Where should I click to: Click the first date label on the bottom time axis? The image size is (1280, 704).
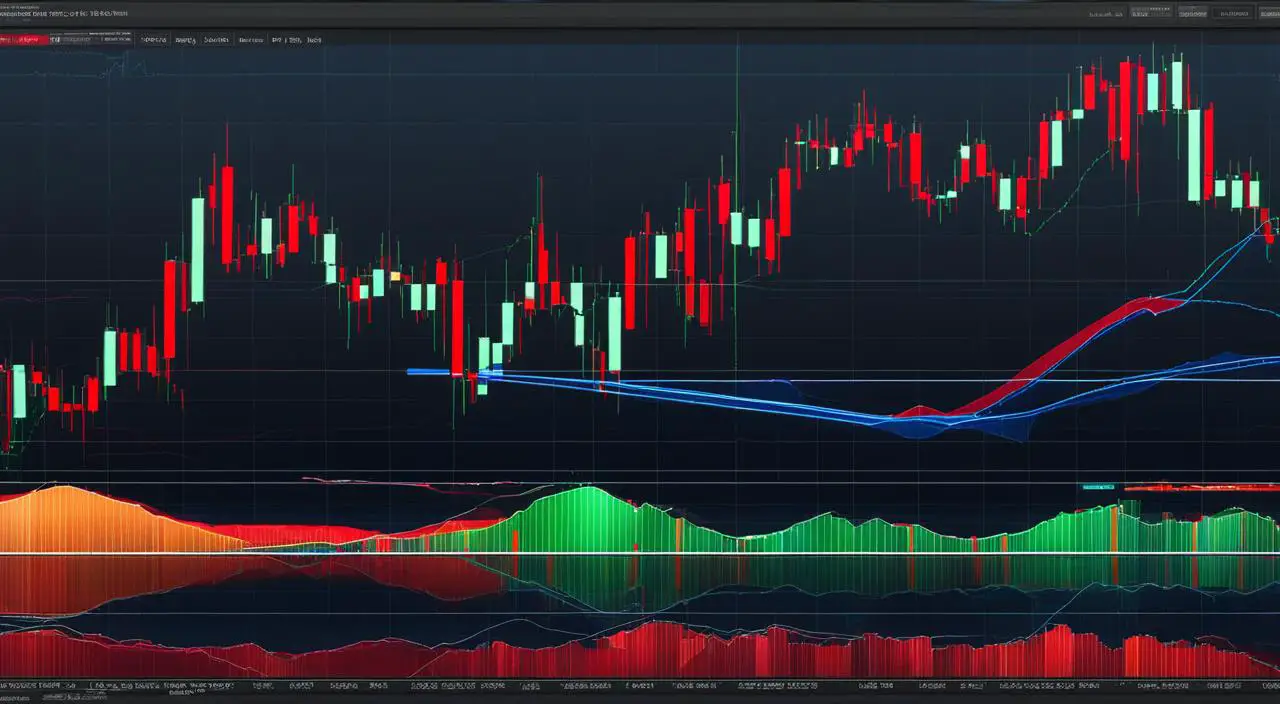click(30, 688)
